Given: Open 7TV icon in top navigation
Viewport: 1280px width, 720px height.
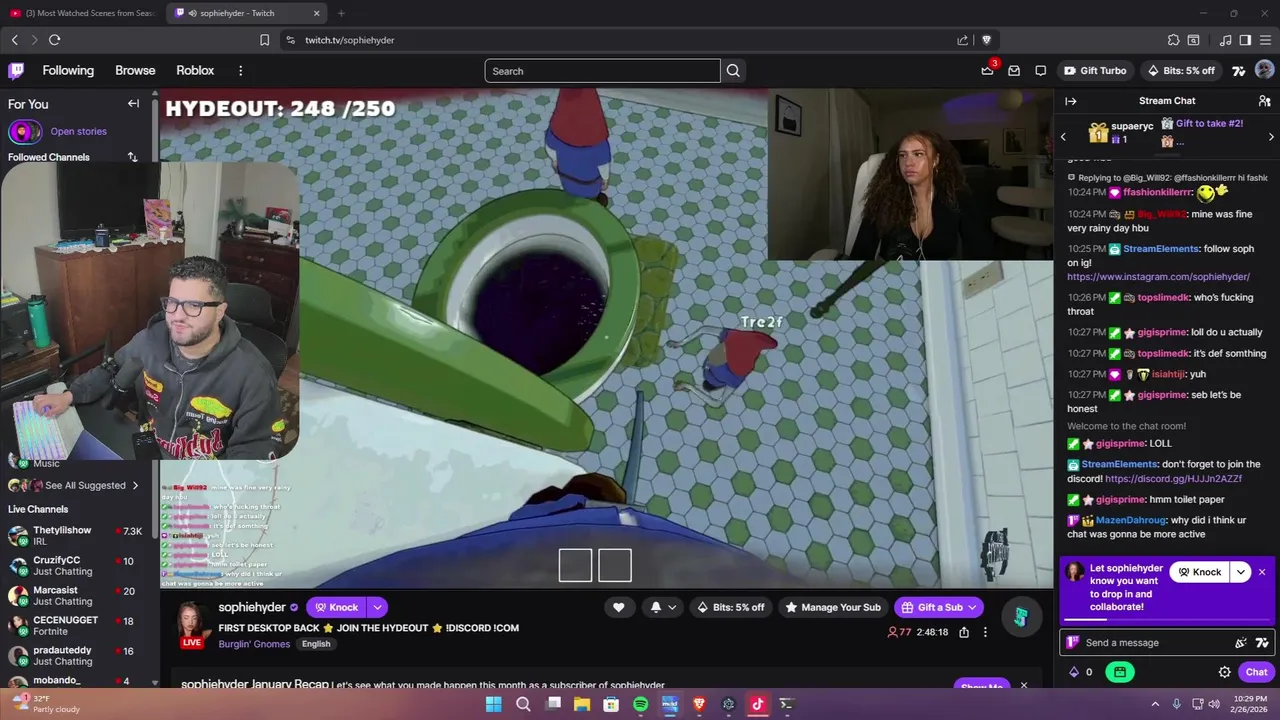Looking at the screenshot, I should (1239, 71).
